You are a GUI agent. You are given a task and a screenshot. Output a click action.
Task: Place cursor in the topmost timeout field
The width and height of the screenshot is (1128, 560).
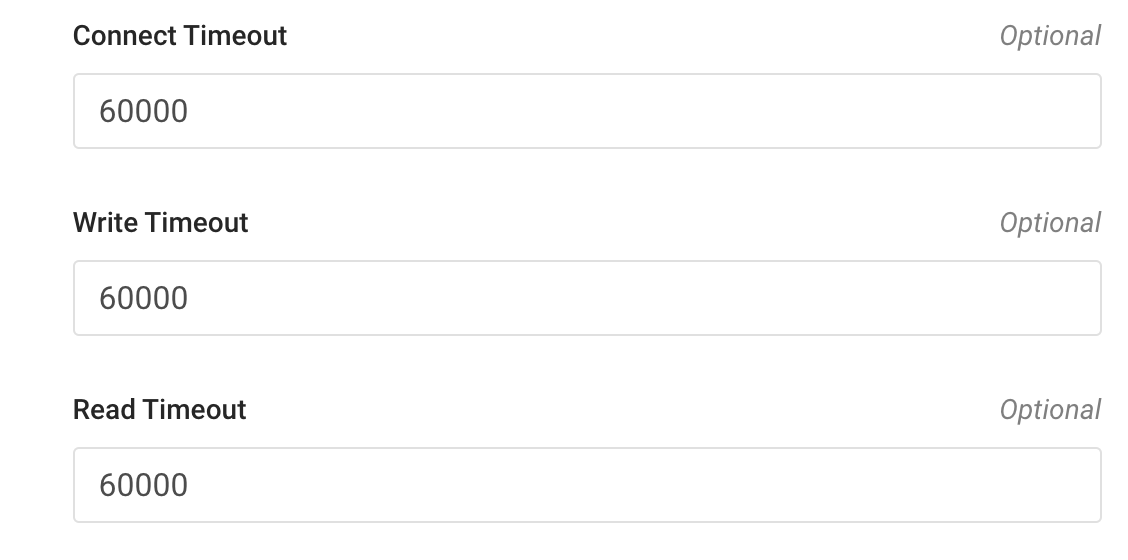[x=587, y=111]
